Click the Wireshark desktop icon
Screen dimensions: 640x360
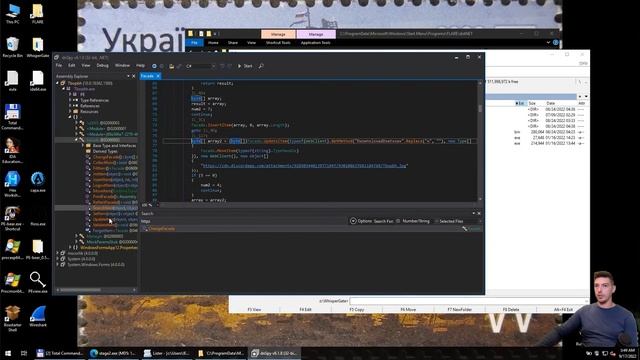point(38,316)
